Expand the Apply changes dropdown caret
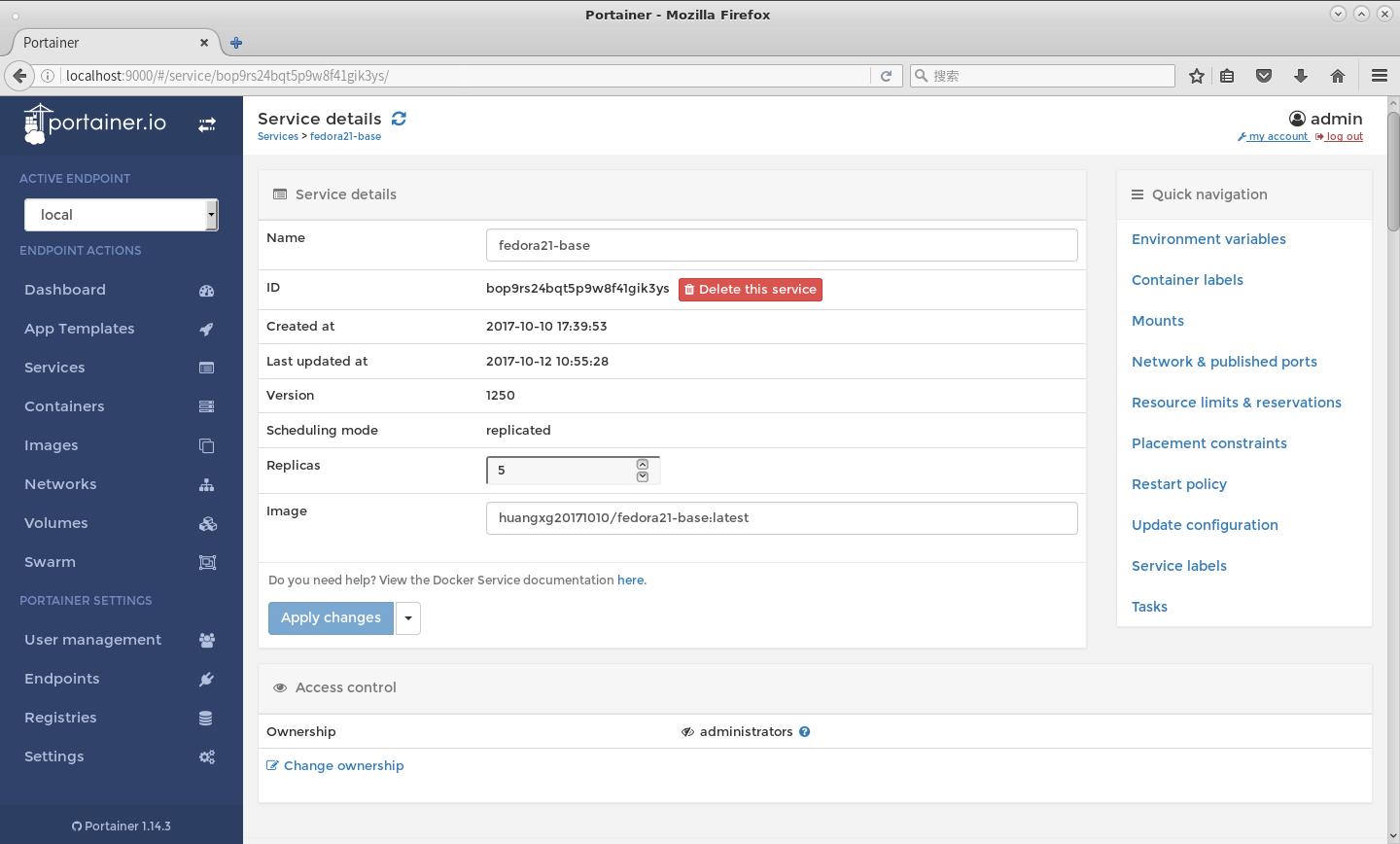Image resolution: width=1400 pixels, height=844 pixels. click(x=408, y=617)
